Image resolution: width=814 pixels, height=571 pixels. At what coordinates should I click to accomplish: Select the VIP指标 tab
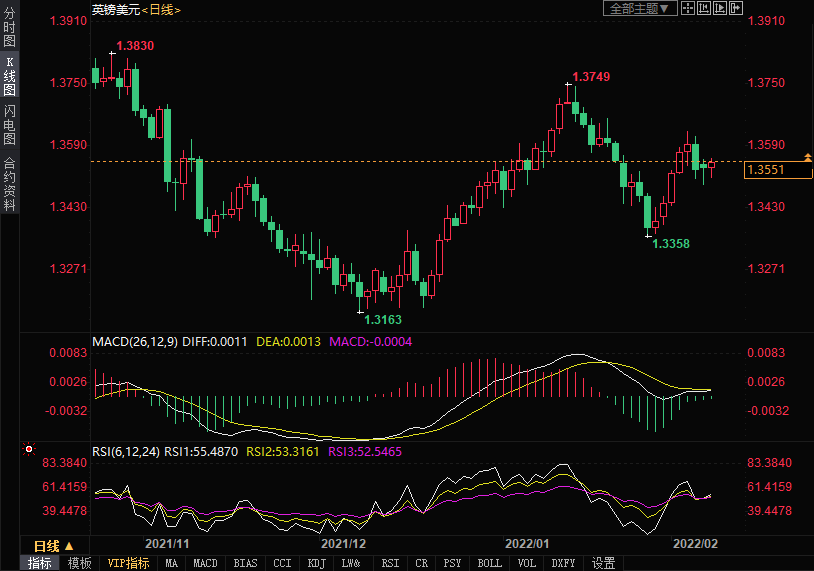128,563
